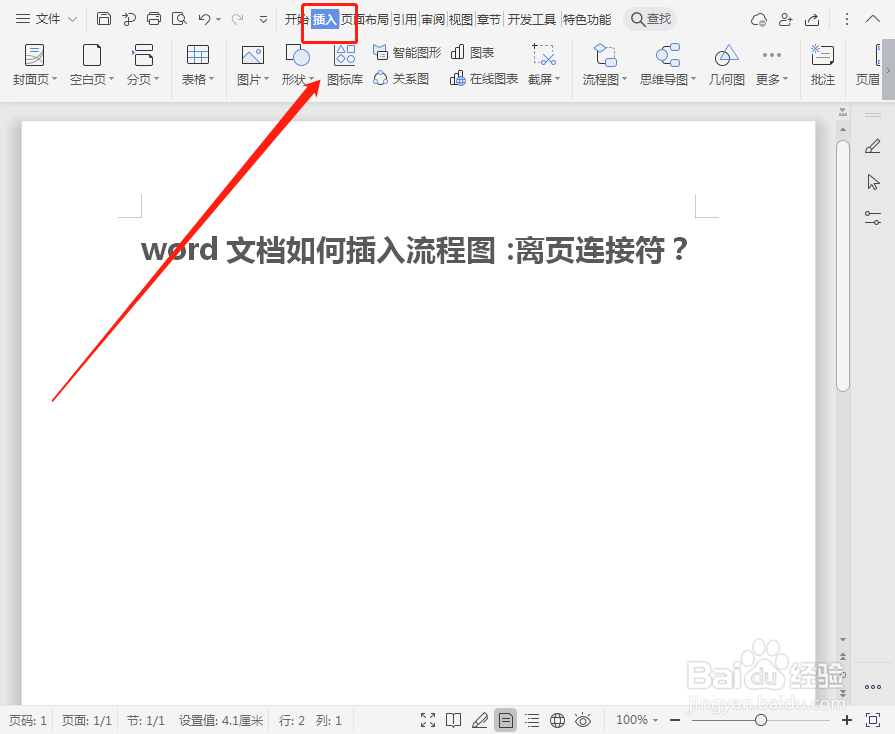Open the 章节 tab
Viewport: 895px width, 734px height.
pos(489,19)
